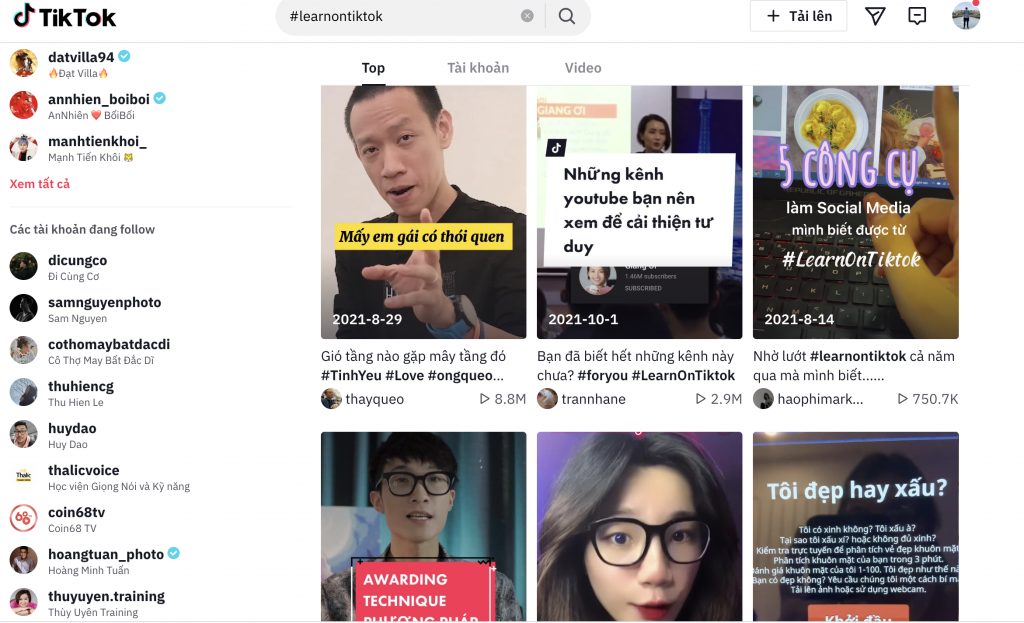Screen dimensions: 1024x623
Task: Open thalicvoice avatar
Action: (24, 476)
